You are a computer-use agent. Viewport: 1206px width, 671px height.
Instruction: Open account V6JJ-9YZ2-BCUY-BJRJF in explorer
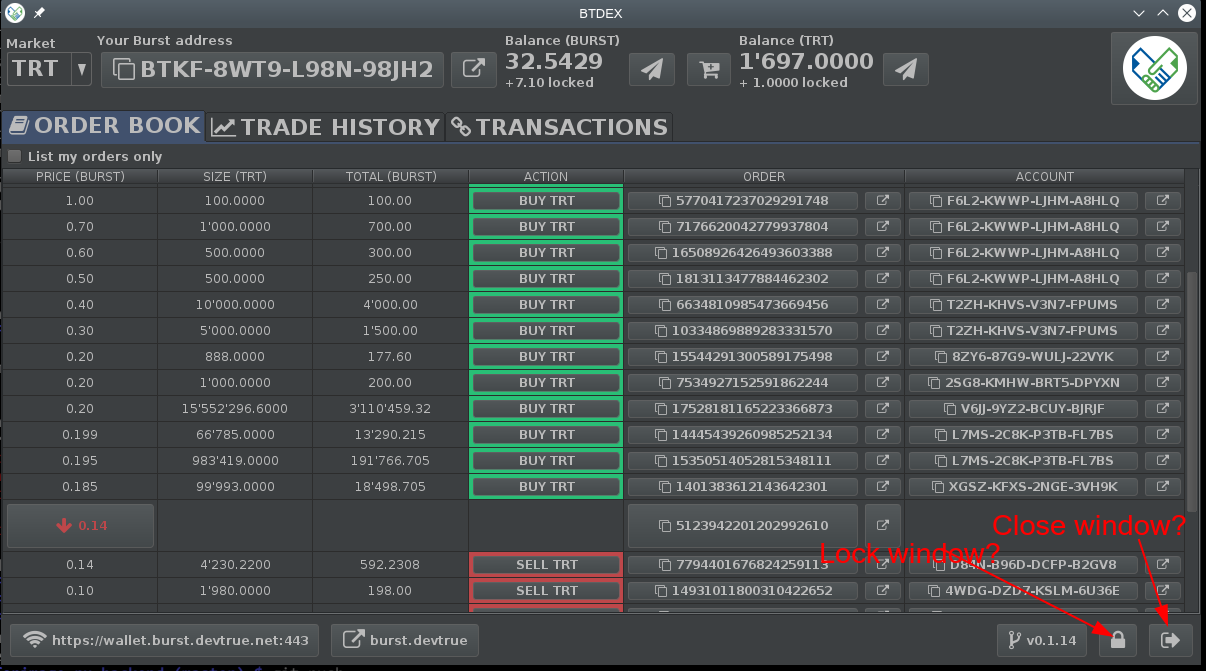1163,408
